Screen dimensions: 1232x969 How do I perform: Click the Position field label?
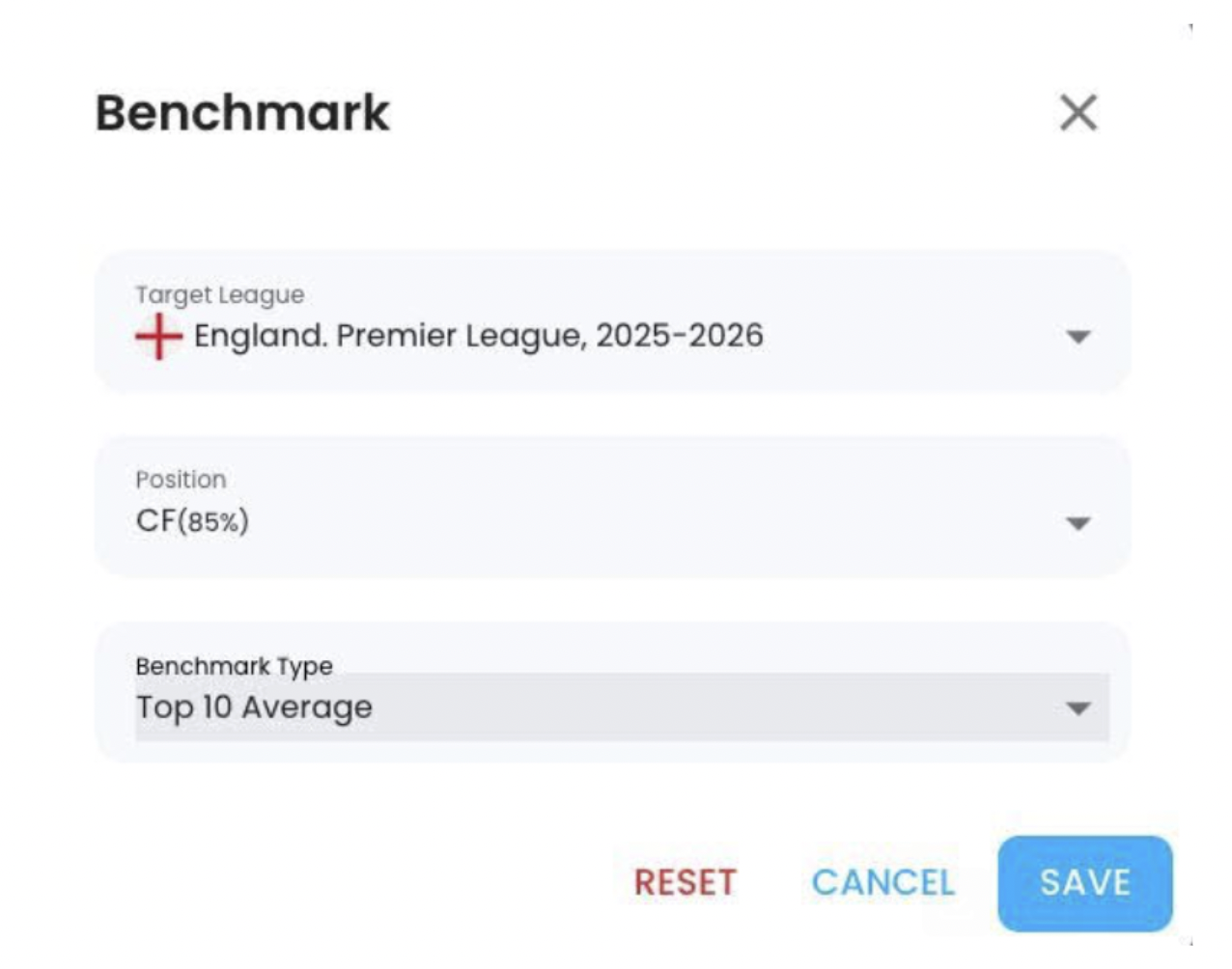181,480
